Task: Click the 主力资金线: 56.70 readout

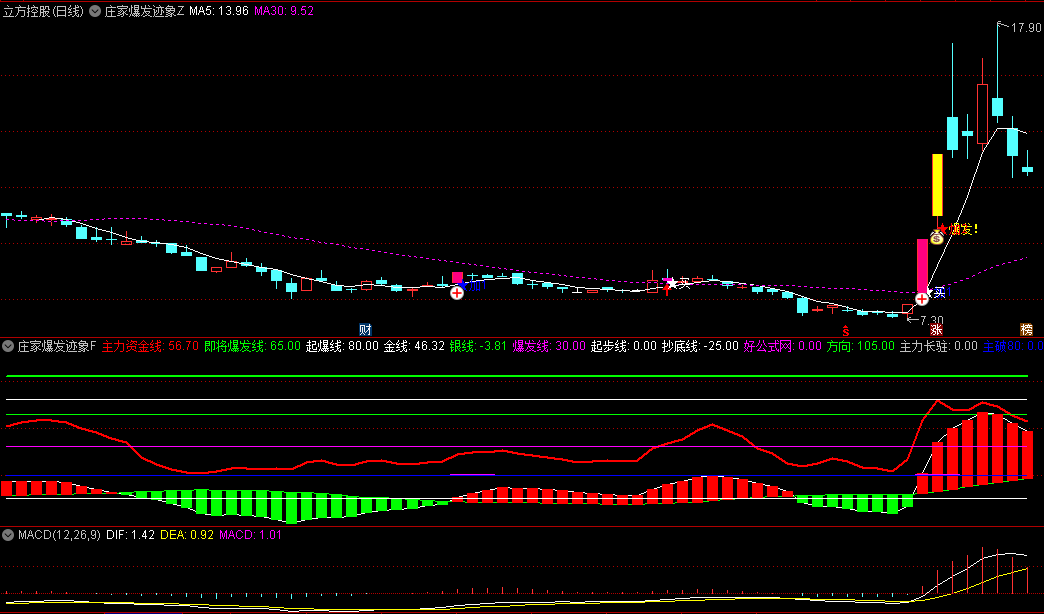Action: pyautogui.click(x=150, y=346)
